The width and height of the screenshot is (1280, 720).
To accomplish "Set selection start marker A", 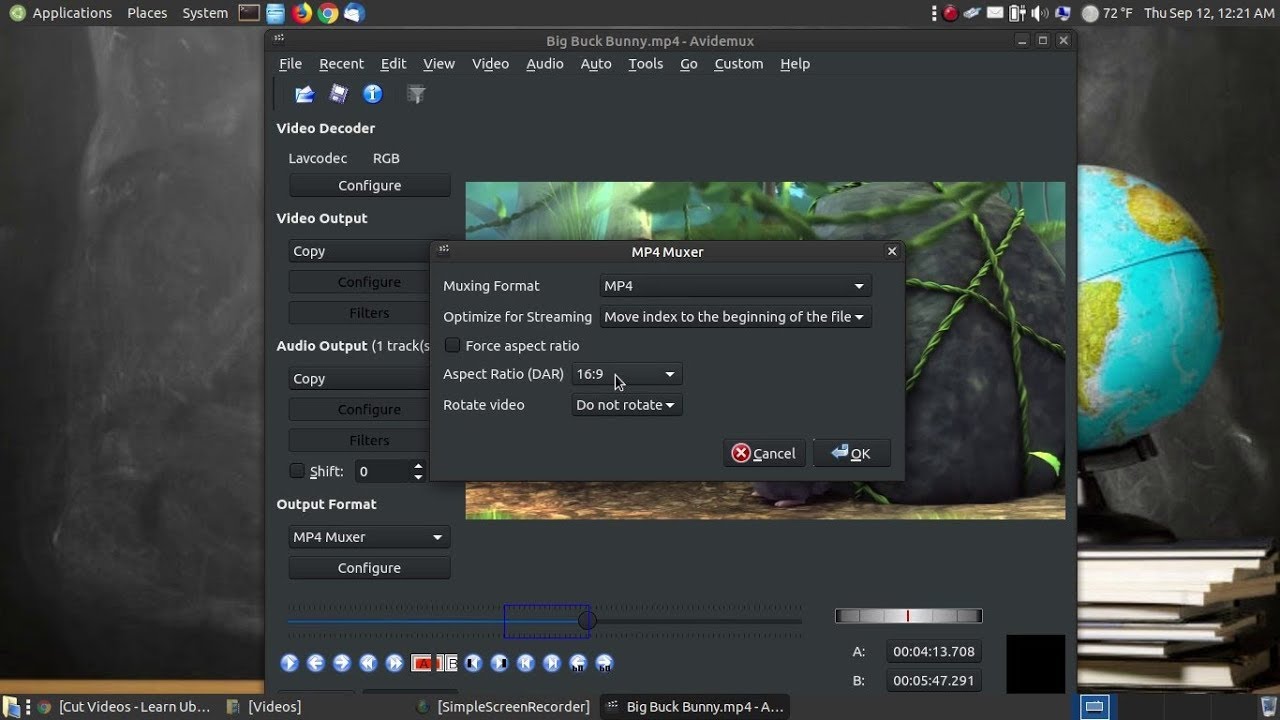I will click(x=422, y=663).
